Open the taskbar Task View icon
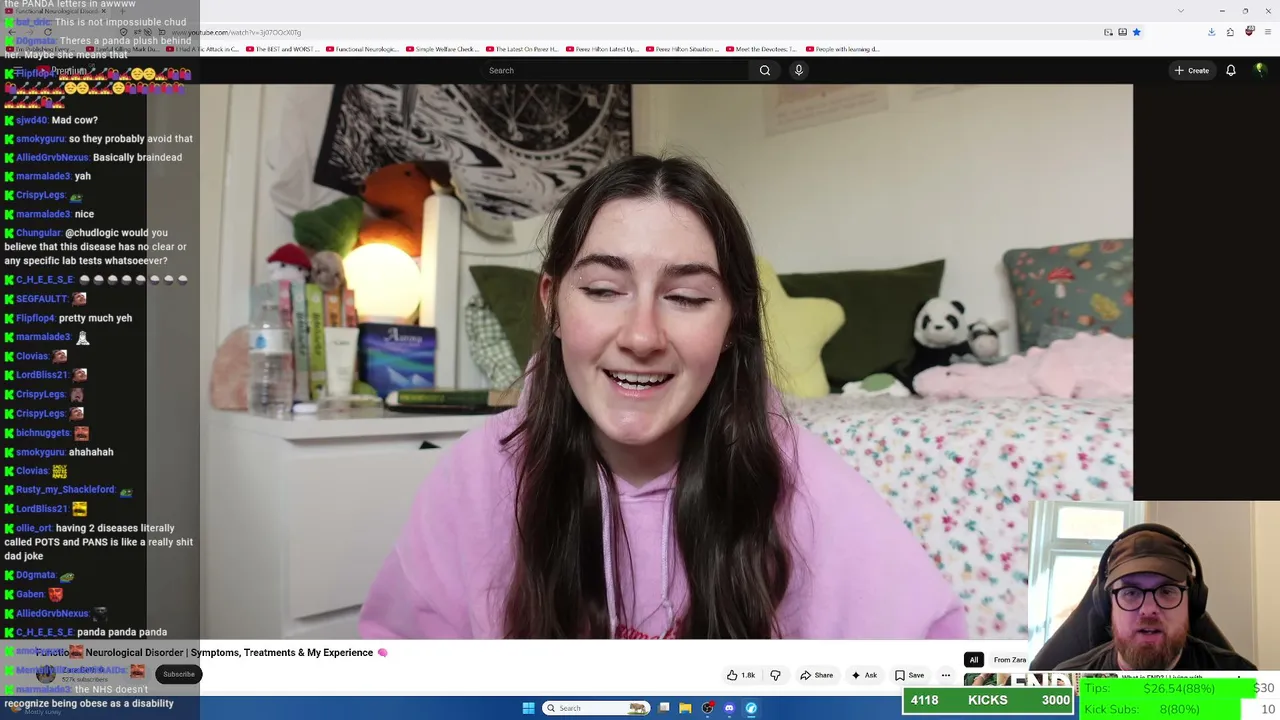This screenshot has width=1280, height=720. point(663,708)
